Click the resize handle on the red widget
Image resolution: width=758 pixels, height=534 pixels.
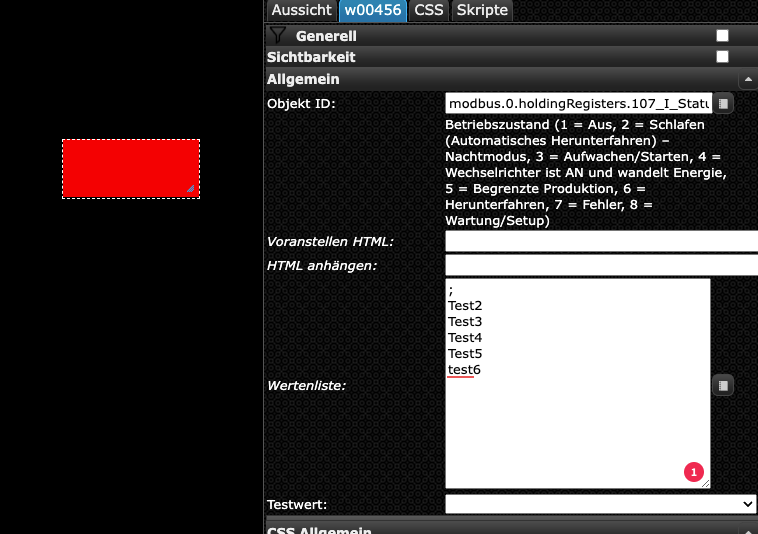(190, 188)
